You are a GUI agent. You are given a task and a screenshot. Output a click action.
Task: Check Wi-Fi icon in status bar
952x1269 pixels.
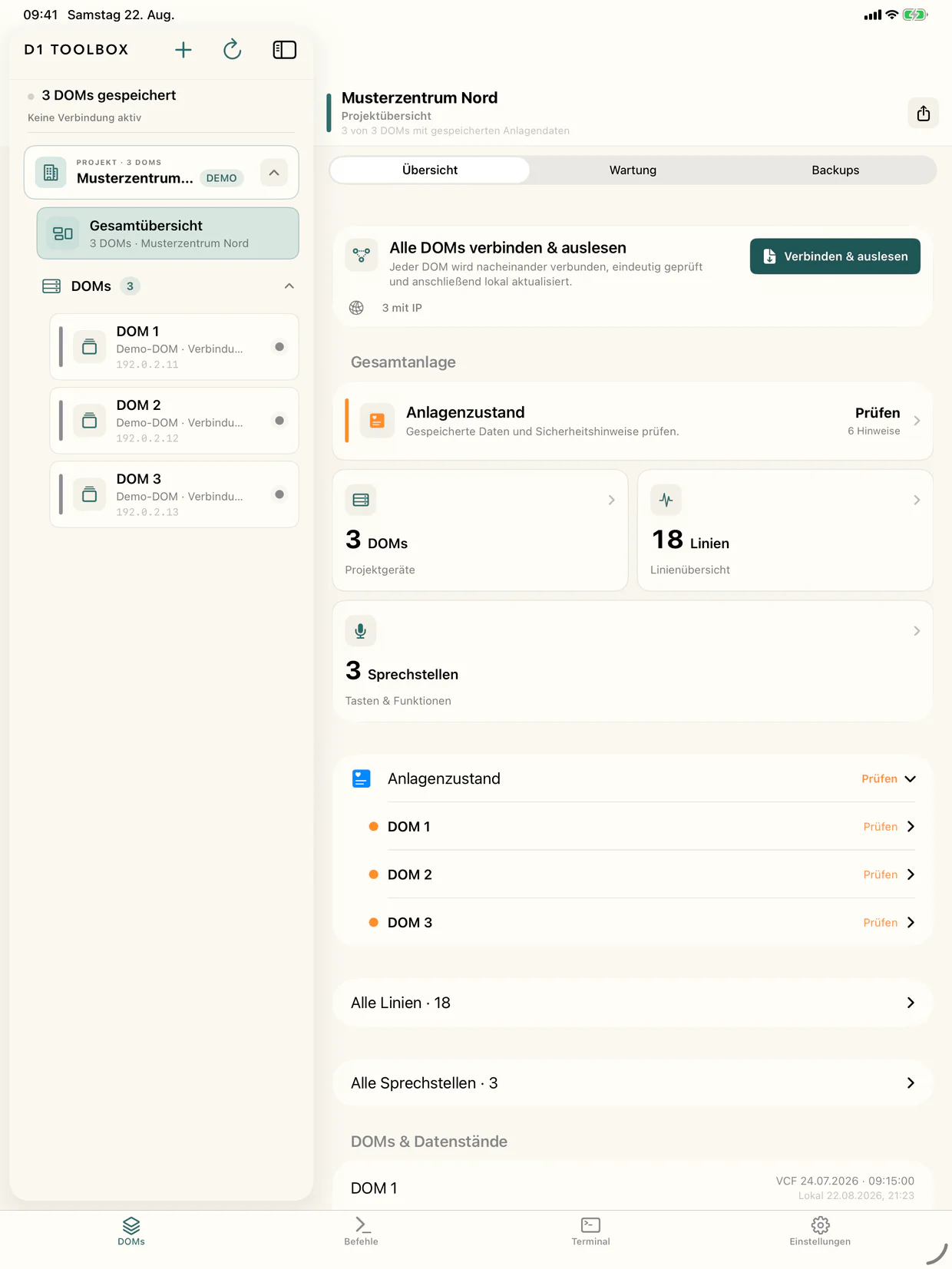point(891,15)
